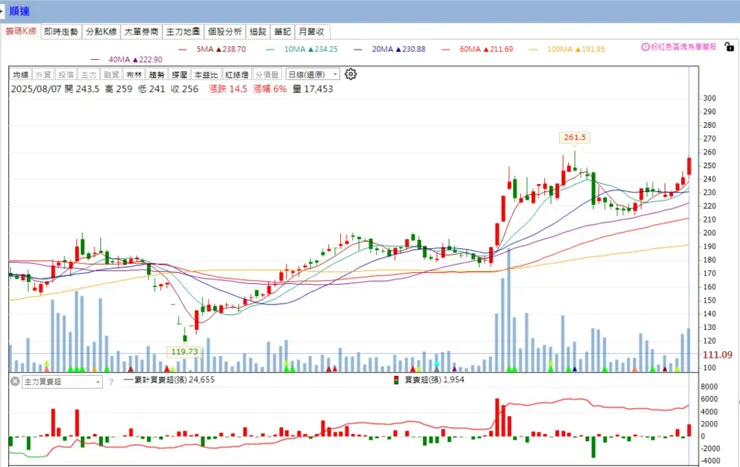This screenshot has height=467, width=740.
Task: Click the red-green light icon beside 買賣超(張)
Action: tap(396, 380)
